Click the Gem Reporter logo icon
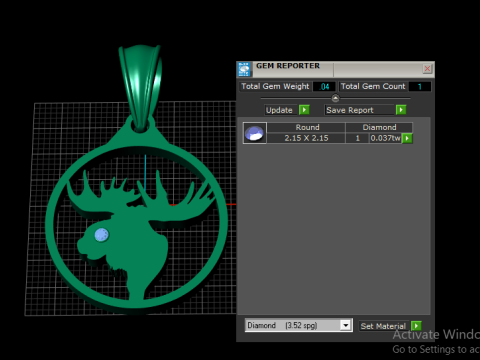This screenshot has height=360, width=480. pos(244,69)
